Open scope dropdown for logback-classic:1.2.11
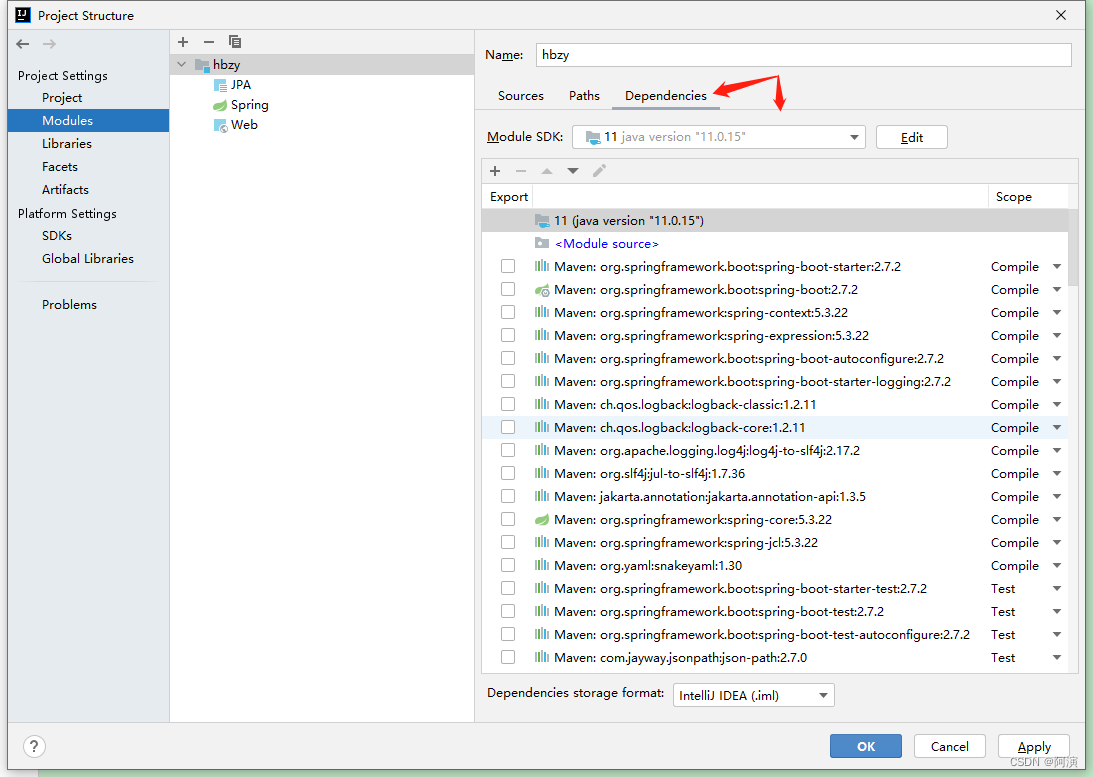 click(1057, 405)
